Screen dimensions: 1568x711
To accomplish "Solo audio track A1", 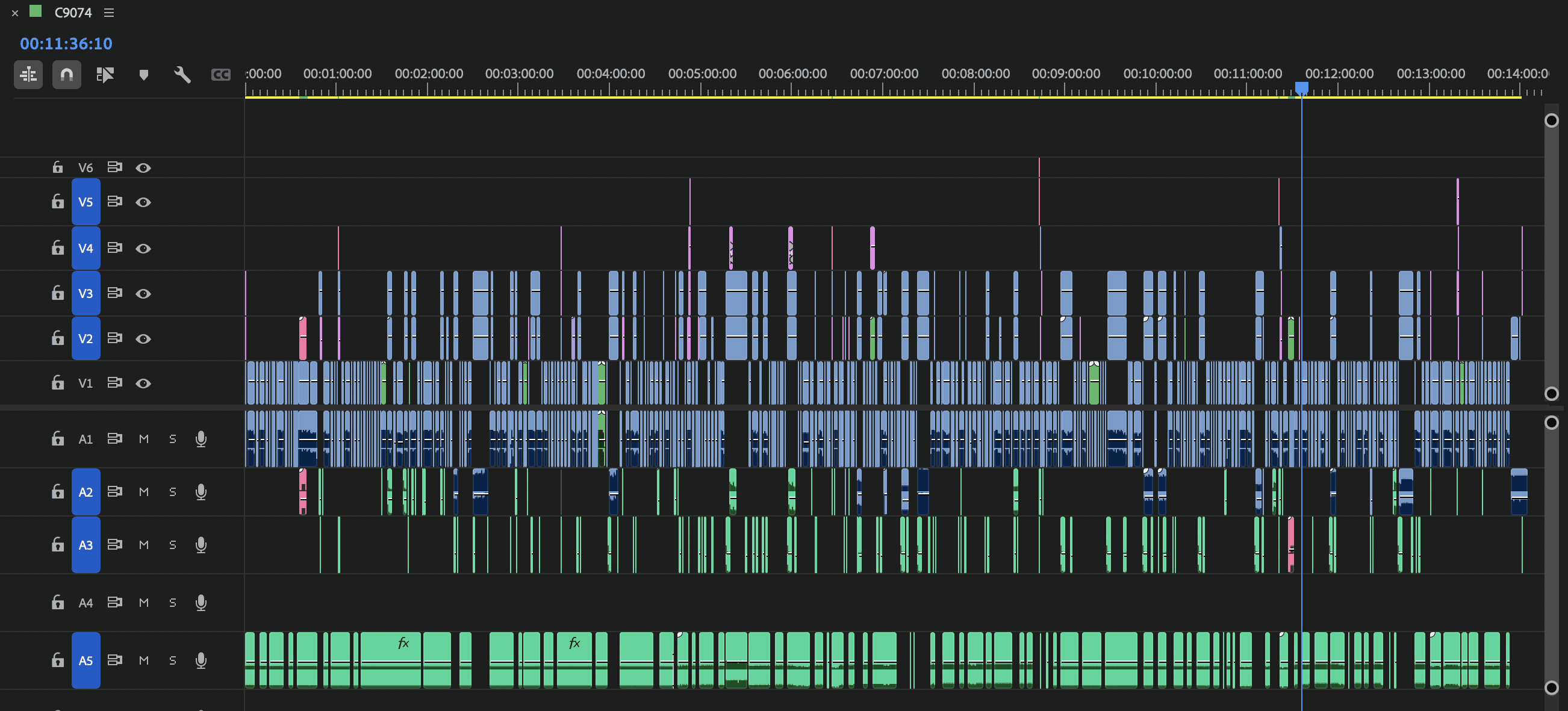I will [x=173, y=439].
